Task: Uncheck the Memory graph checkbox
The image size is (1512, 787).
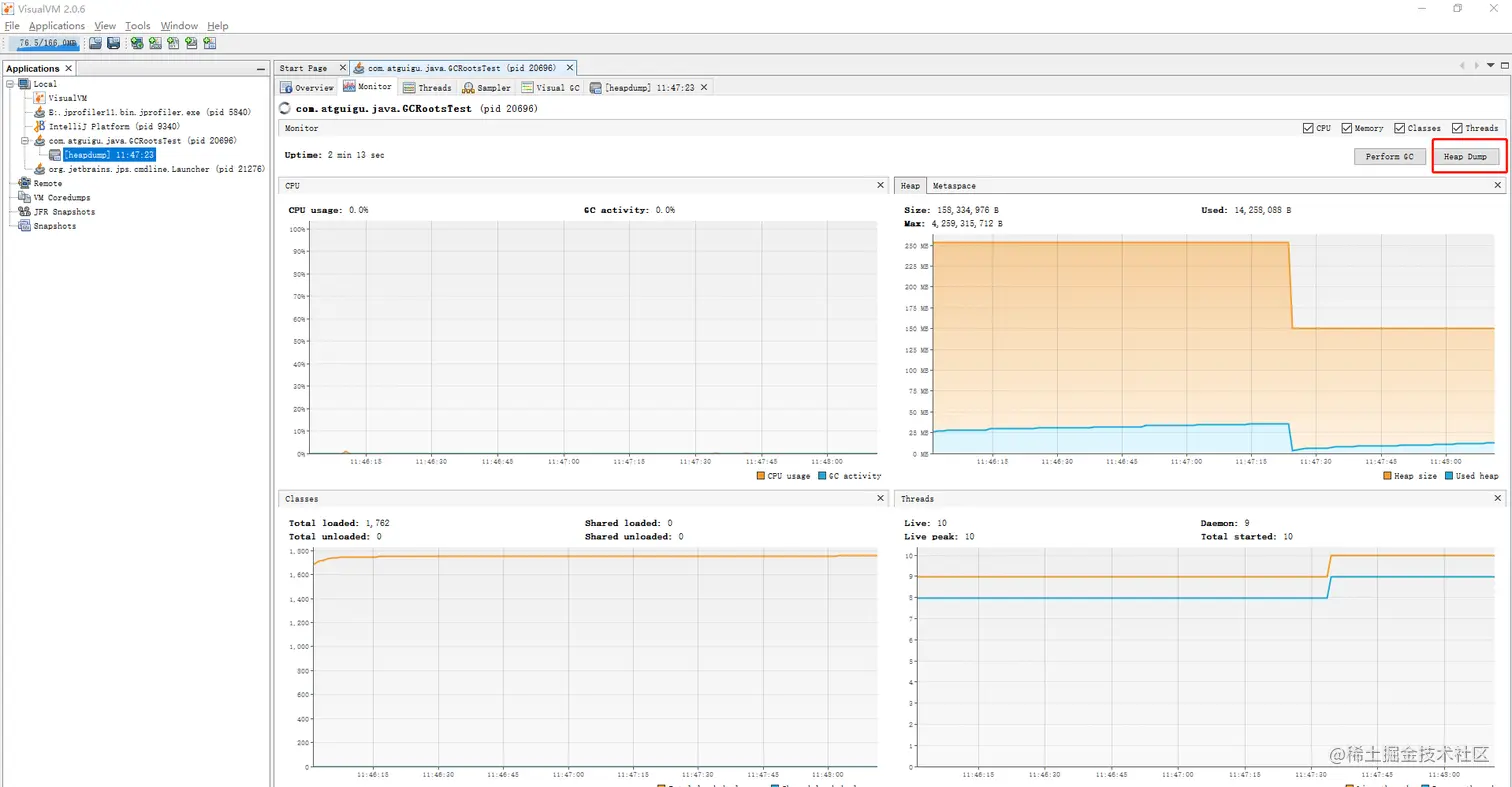Action: point(1347,128)
